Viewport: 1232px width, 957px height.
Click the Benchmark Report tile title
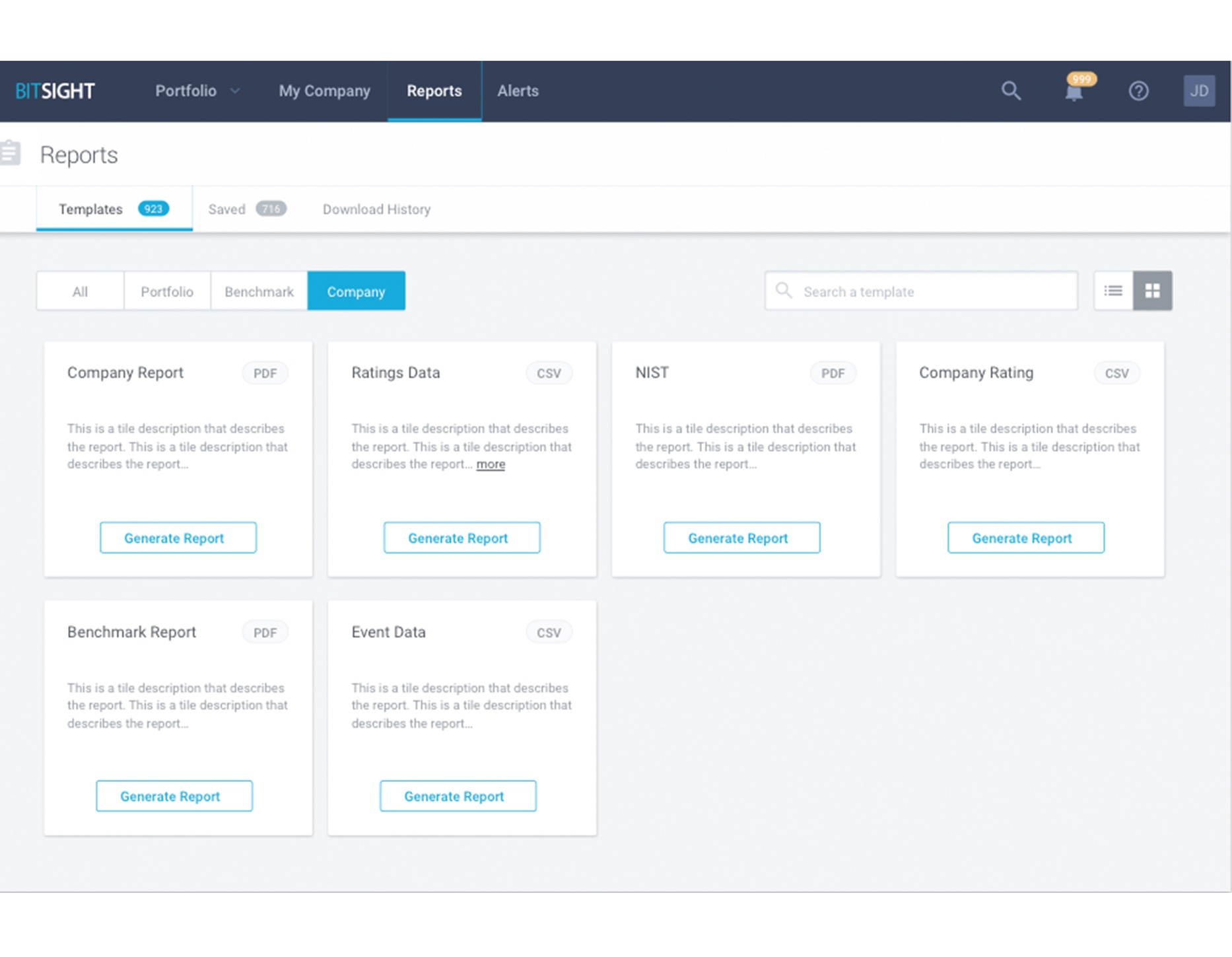point(131,632)
